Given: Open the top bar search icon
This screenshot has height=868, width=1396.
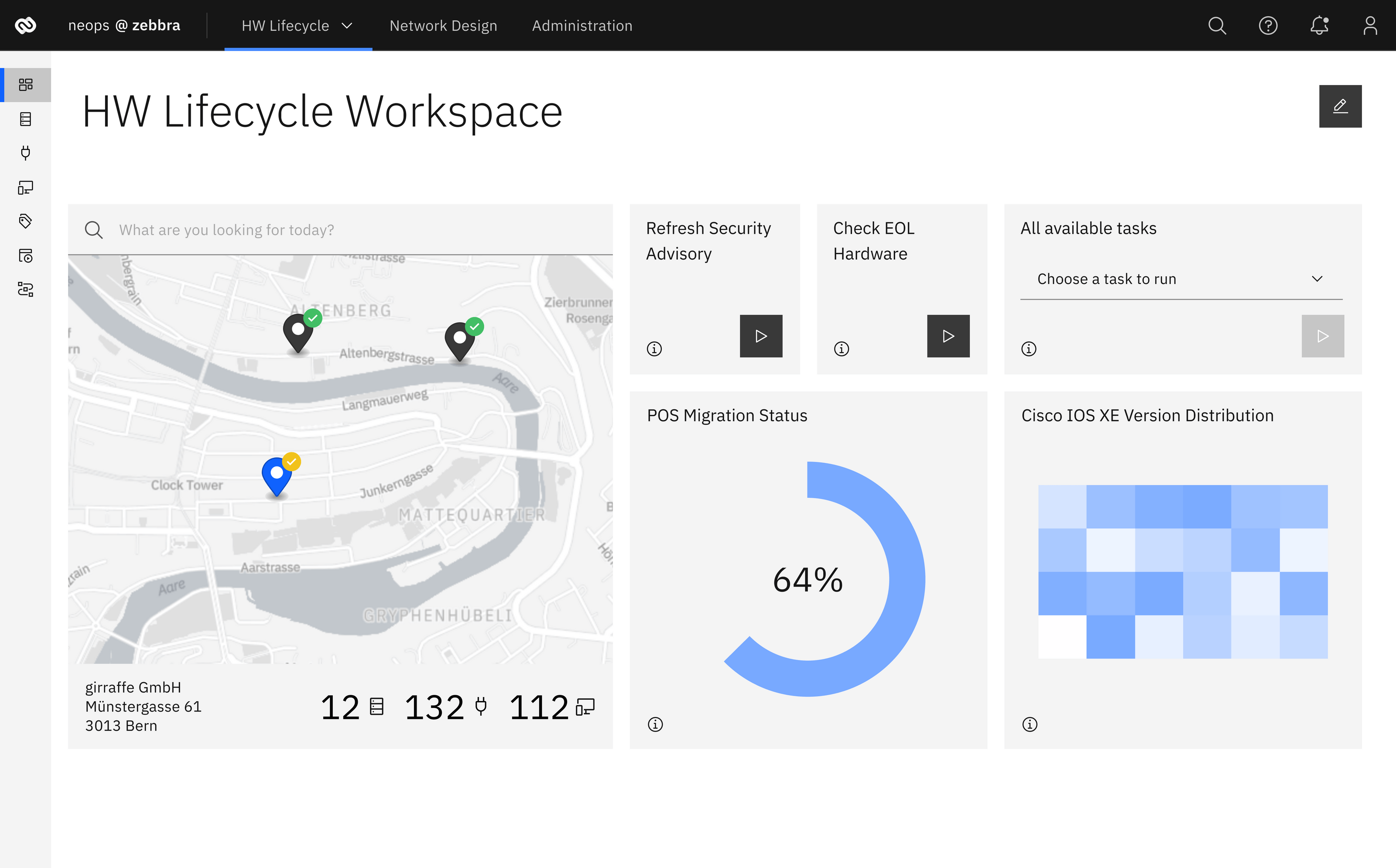Looking at the screenshot, I should tap(1217, 25).
